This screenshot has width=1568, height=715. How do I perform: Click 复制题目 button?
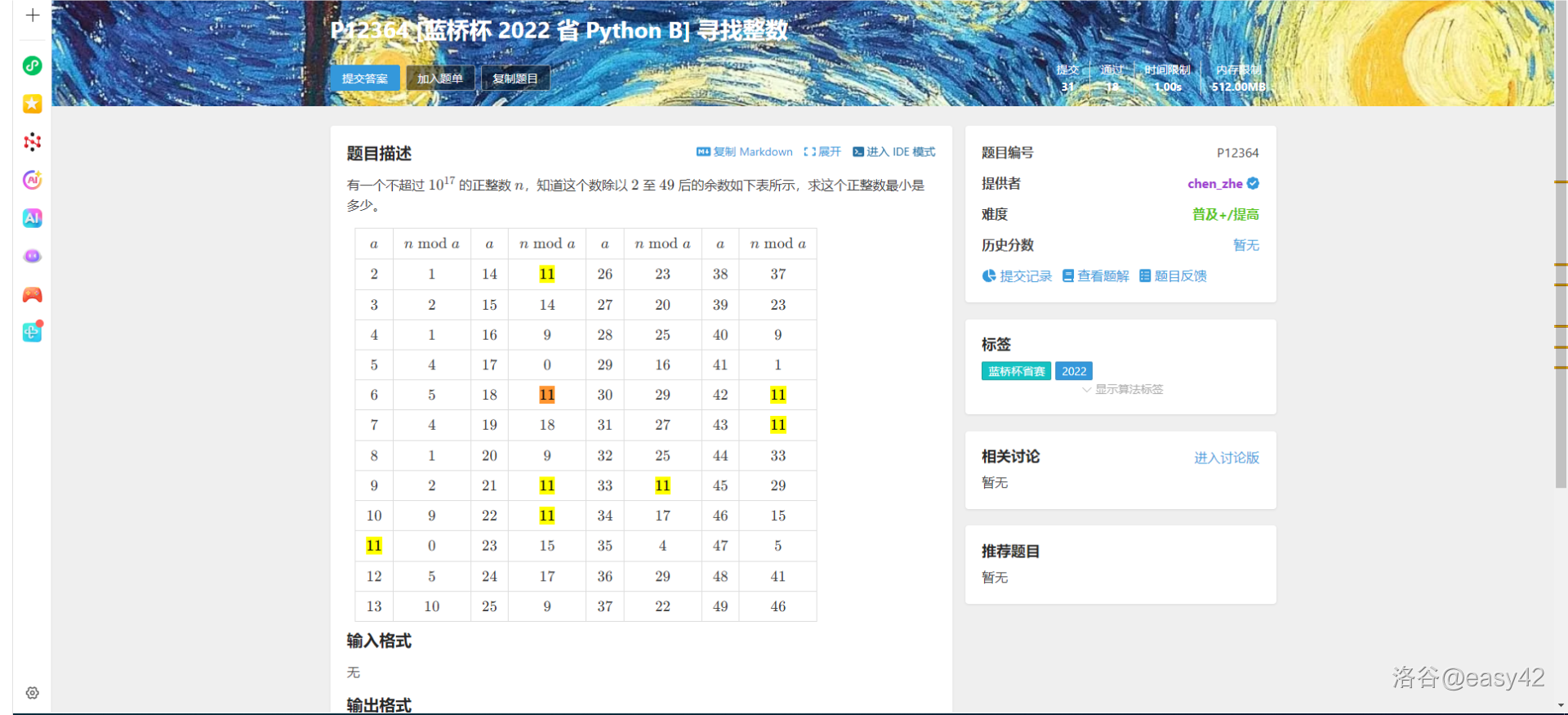click(x=515, y=78)
